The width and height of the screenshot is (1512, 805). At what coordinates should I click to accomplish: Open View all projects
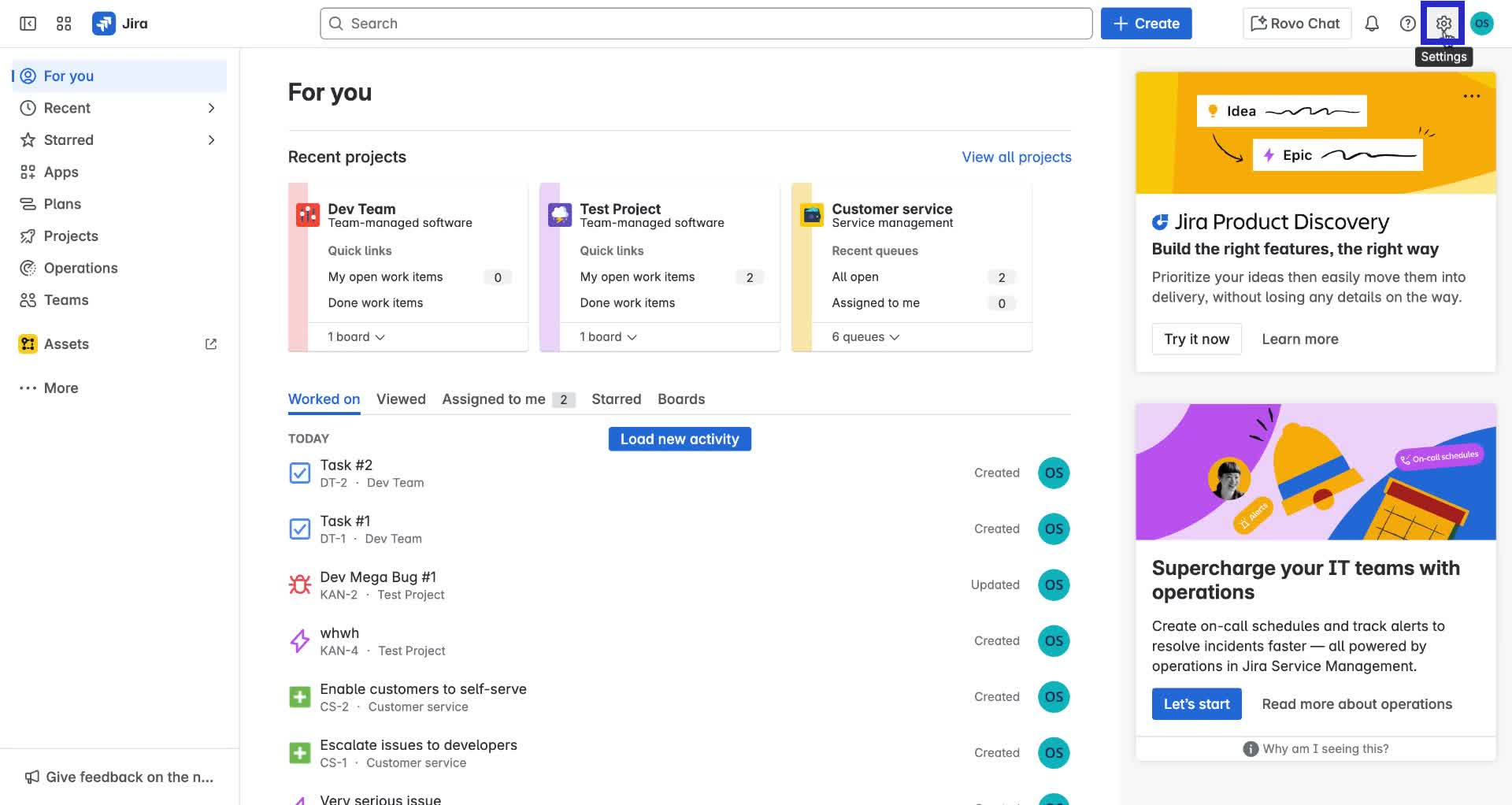pos(1016,157)
